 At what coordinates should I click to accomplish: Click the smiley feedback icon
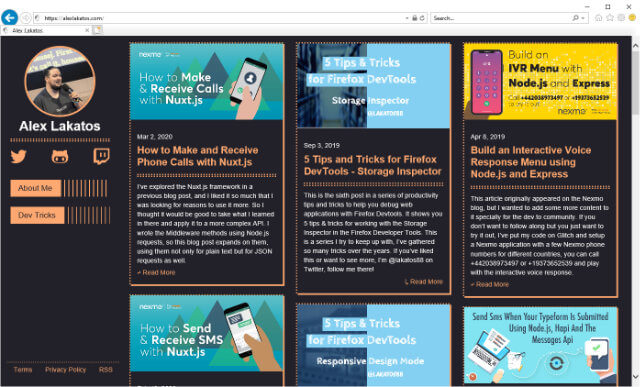pos(632,18)
